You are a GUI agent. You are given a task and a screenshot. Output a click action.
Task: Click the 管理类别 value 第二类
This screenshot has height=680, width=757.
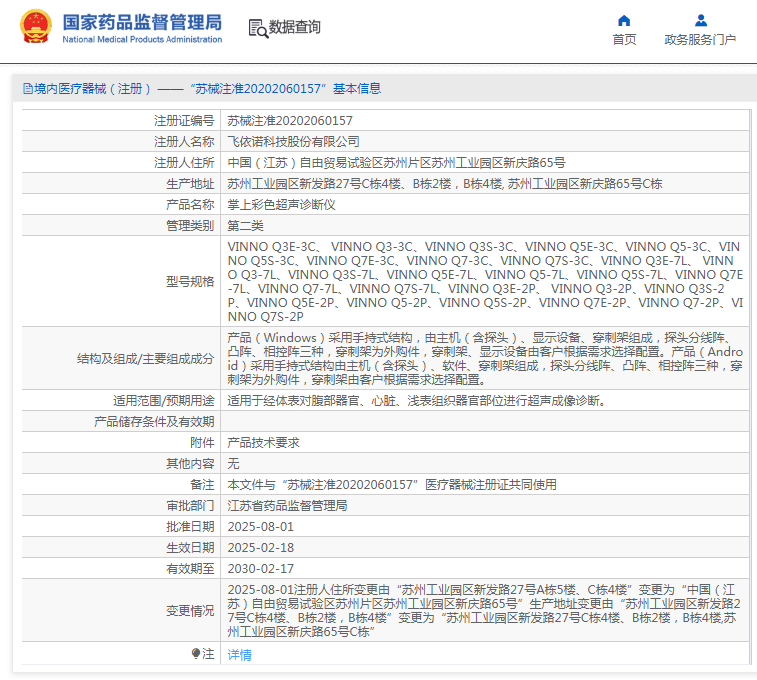(247, 225)
